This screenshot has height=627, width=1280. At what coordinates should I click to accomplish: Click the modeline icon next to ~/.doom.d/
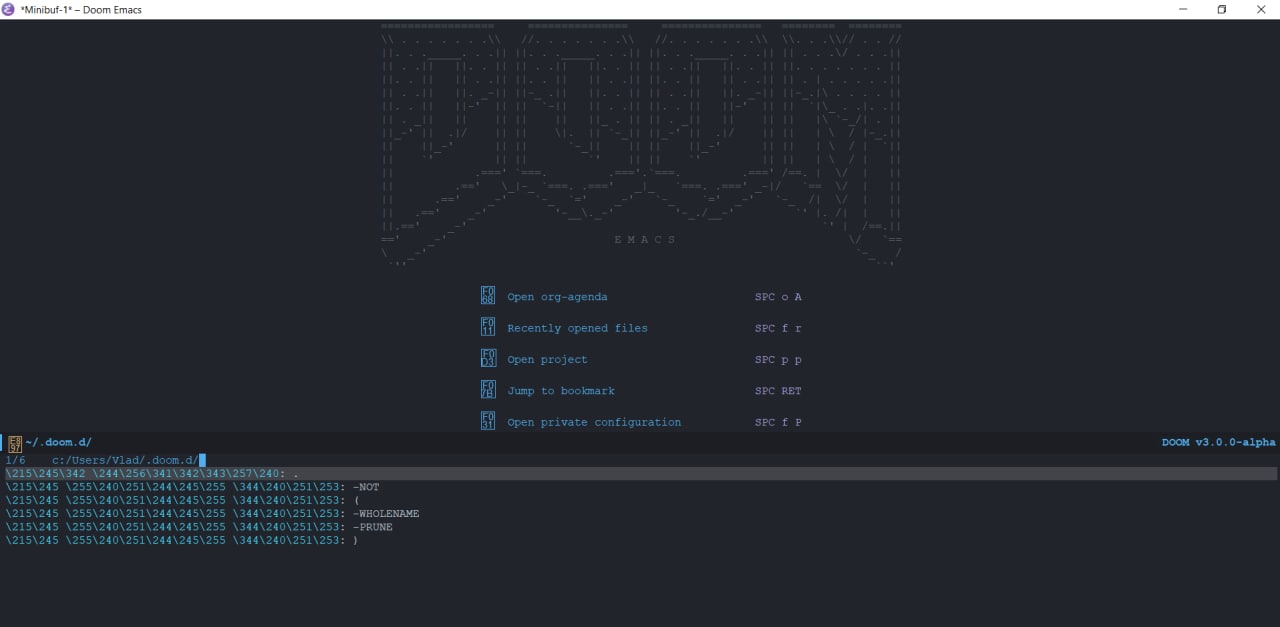[15, 443]
